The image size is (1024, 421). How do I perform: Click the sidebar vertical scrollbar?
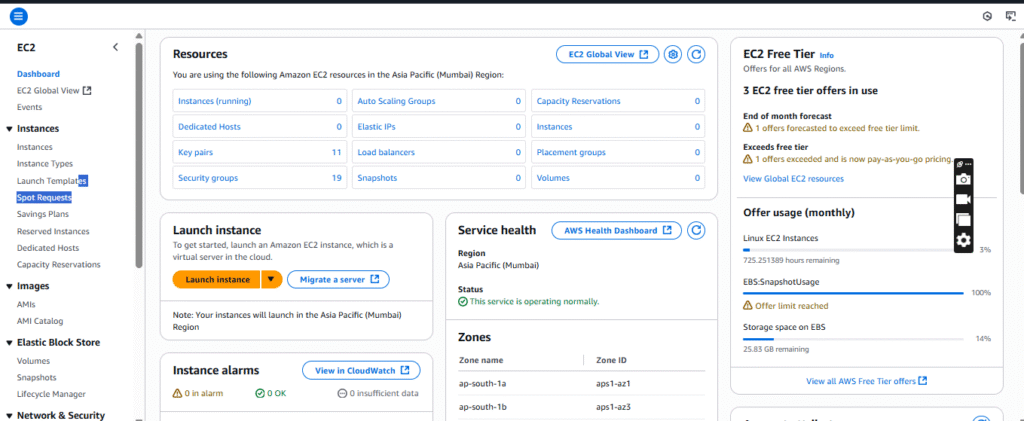[x=138, y=154]
